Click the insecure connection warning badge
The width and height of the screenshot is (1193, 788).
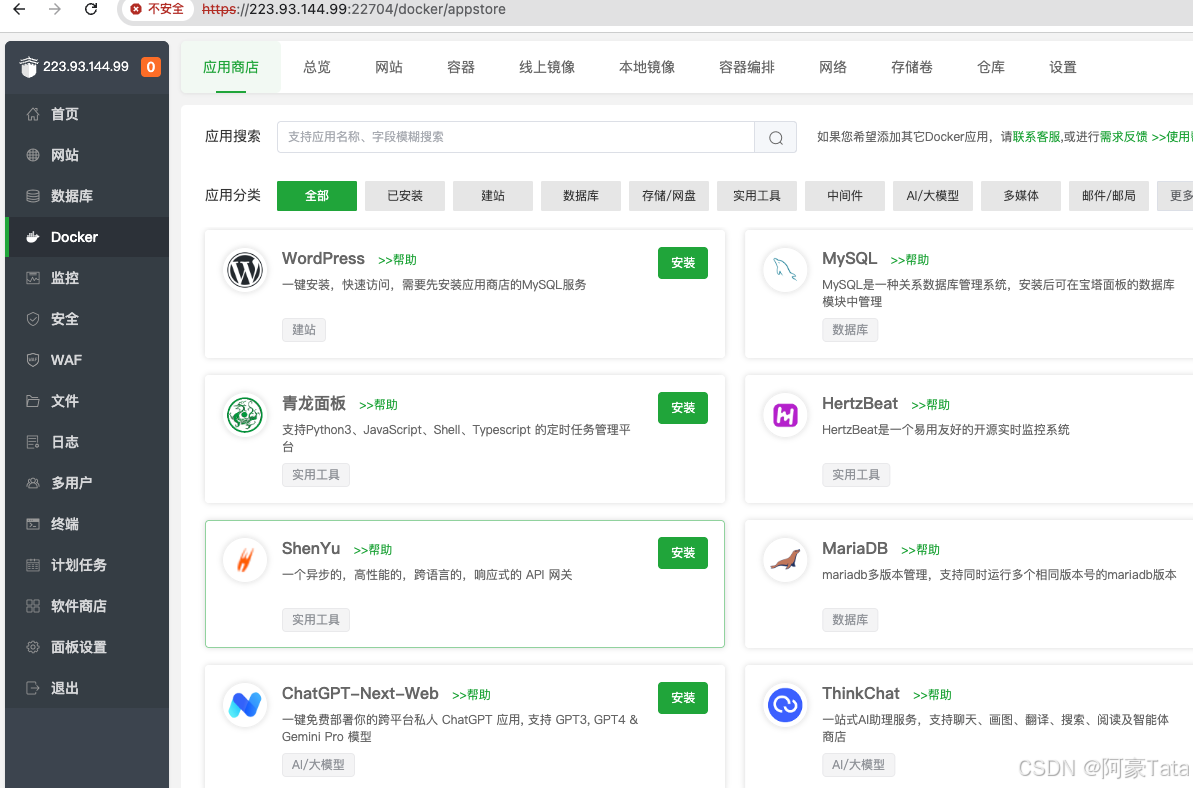tap(157, 9)
